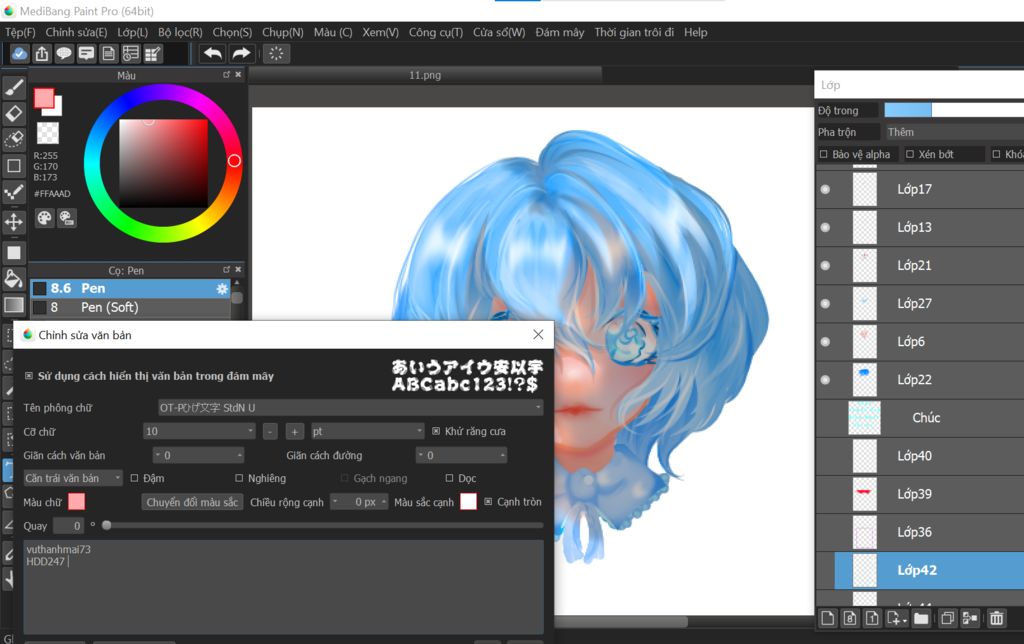Enable the Xén bớt clipping checkbox
The width and height of the screenshot is (1024, 644).
[x=910, y=154]
